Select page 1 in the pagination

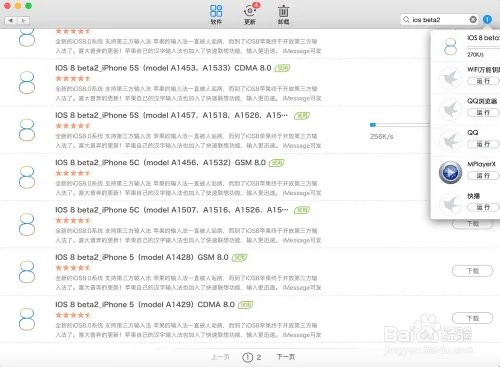tap(247, 357)
